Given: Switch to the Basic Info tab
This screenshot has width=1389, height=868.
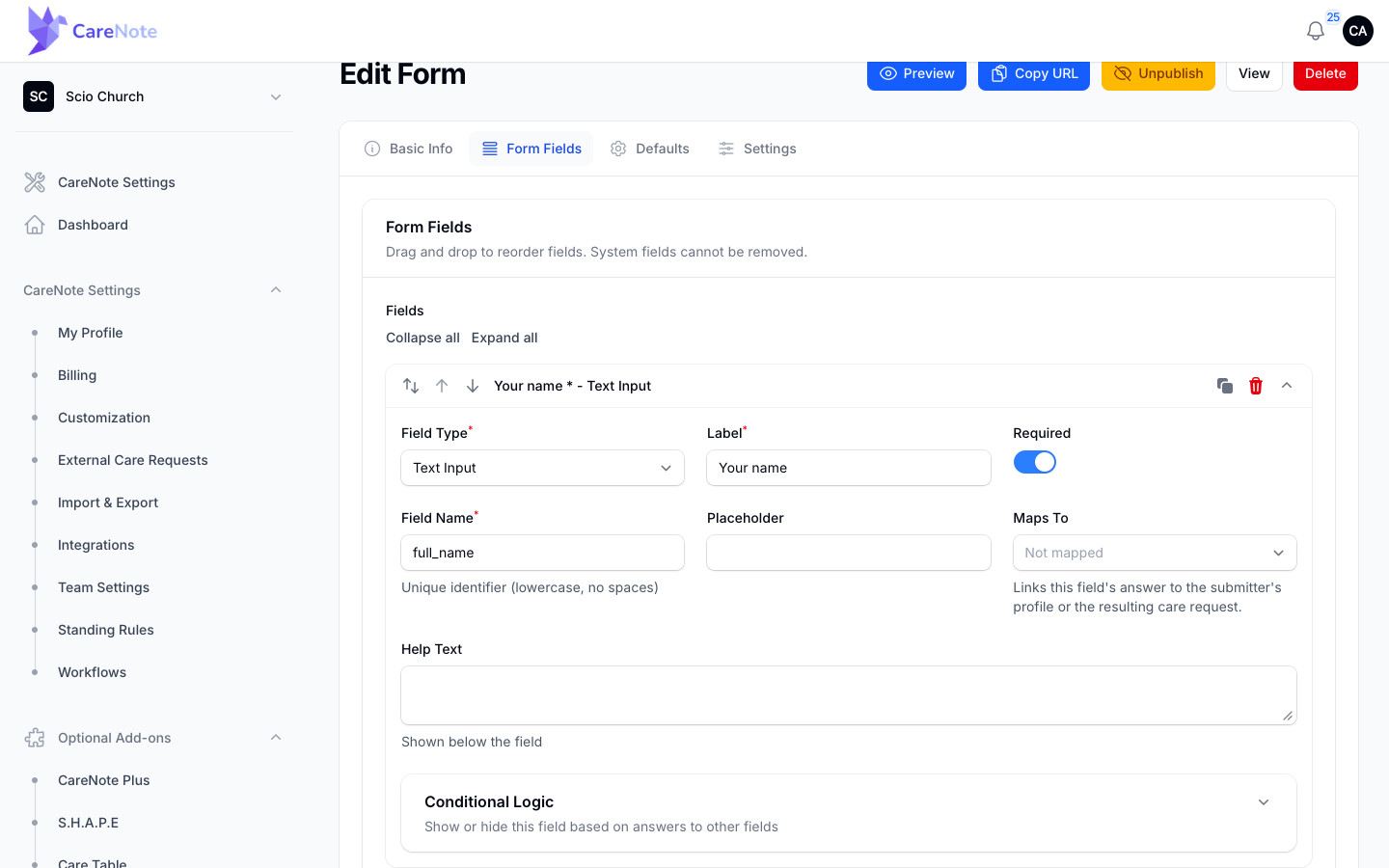Looking at the screenshot, I should (x=409, y=149).
